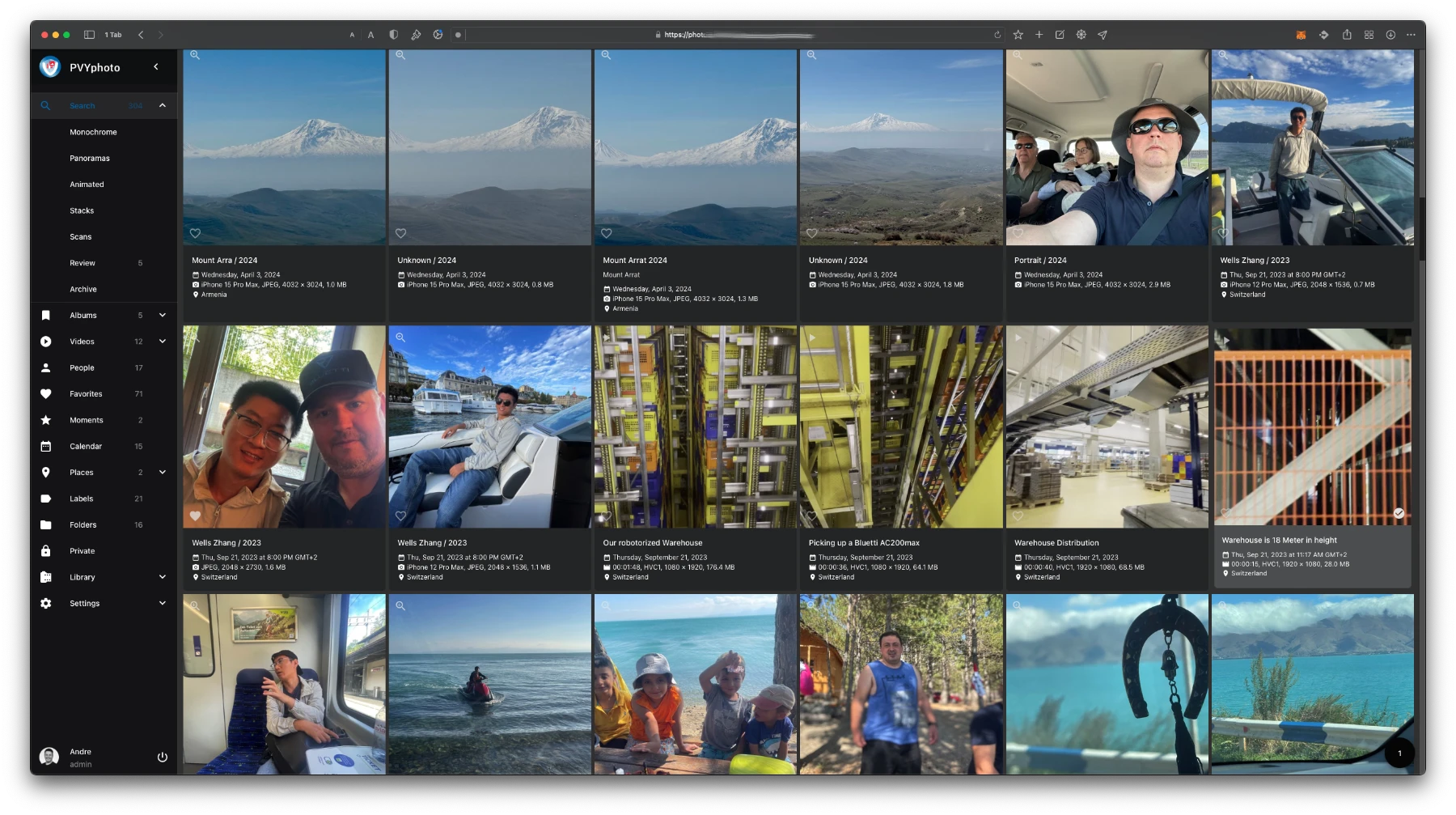This screenshot has height=815, width=1456.
Task: Favorite the Mount Arra / 2024 photo
Action: (x=195, y=233)
